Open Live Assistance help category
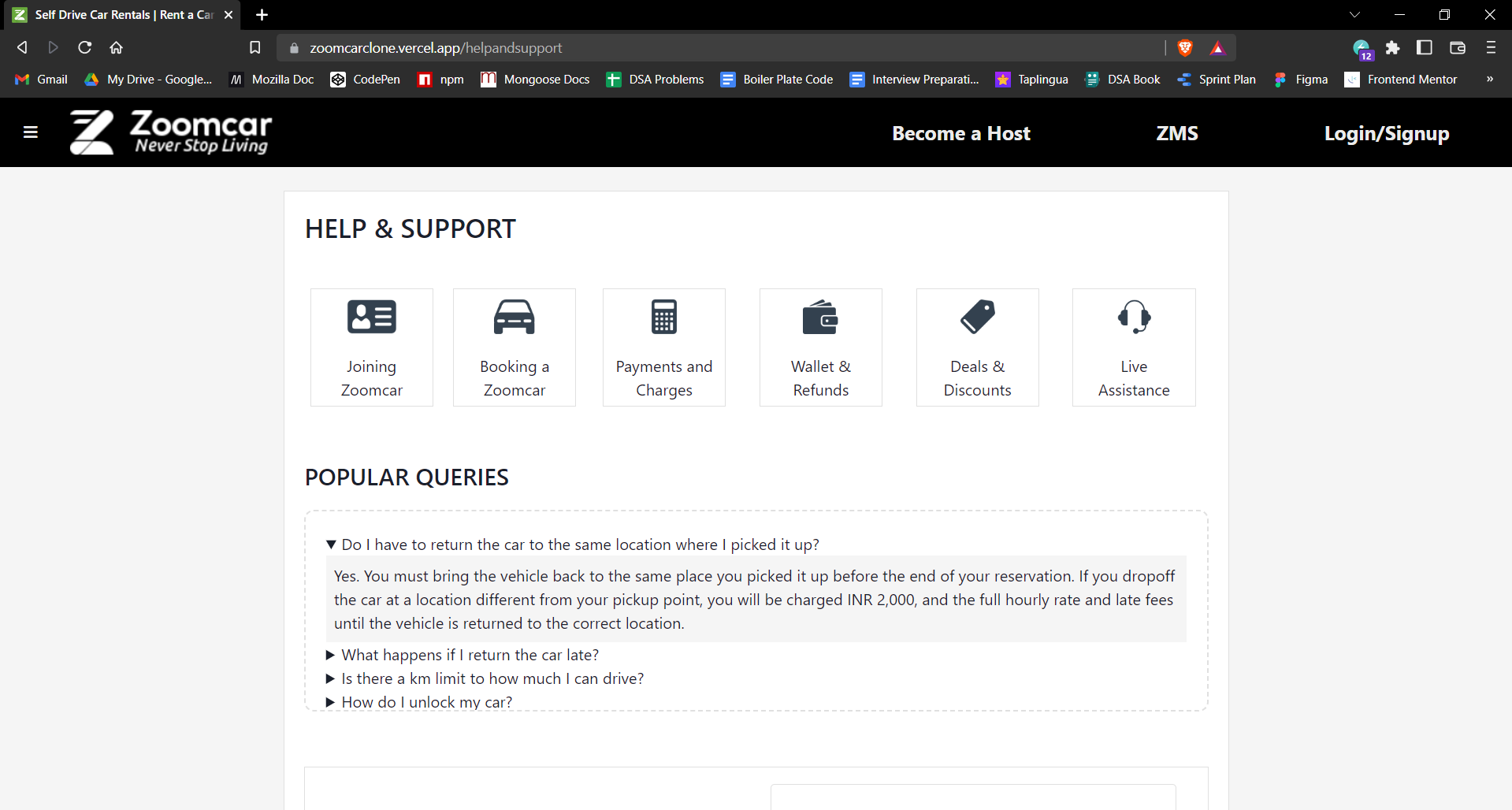This screenshot has height=810, width=1512. point(1134,347)
